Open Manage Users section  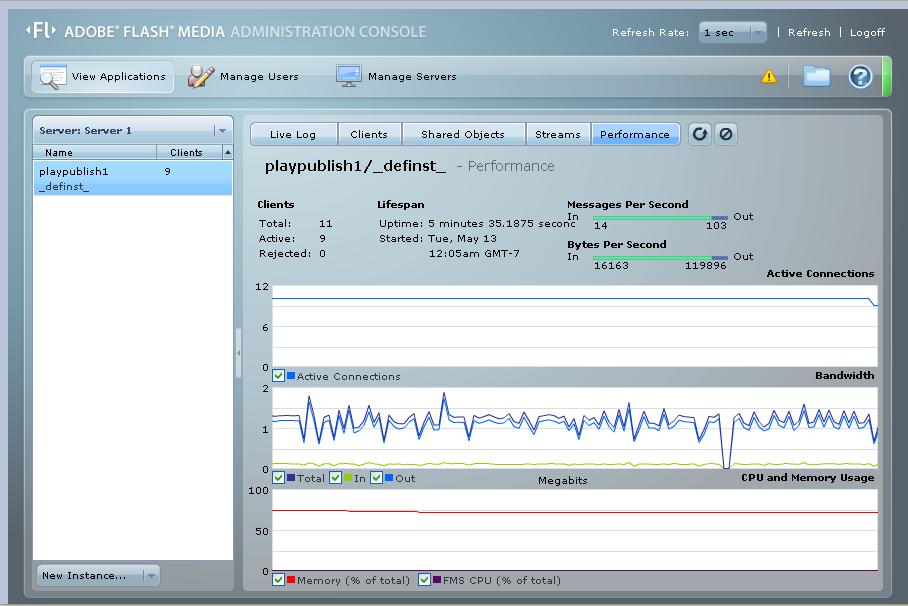(x=243, y=76)
